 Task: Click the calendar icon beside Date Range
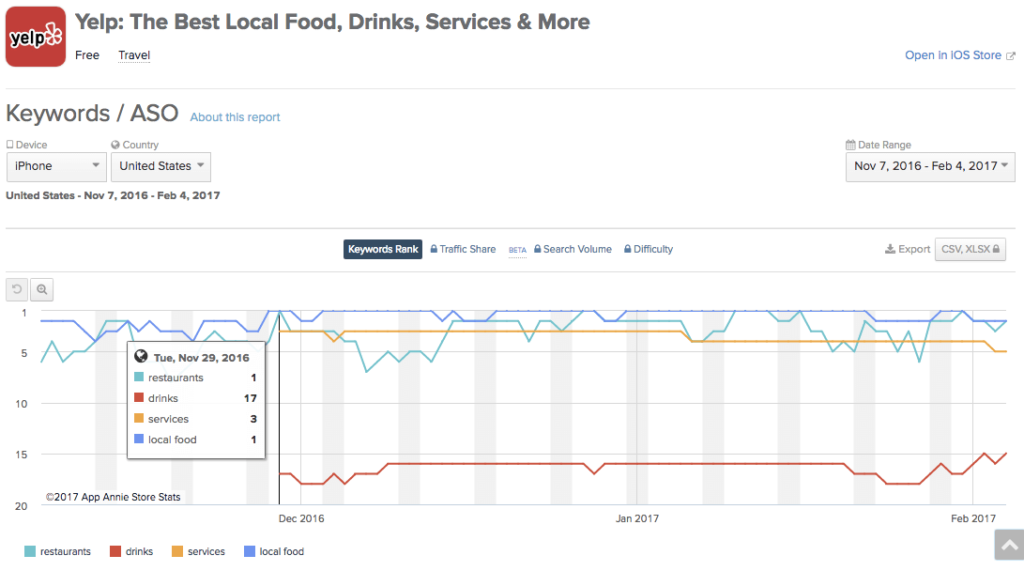[x=850, y=145]
